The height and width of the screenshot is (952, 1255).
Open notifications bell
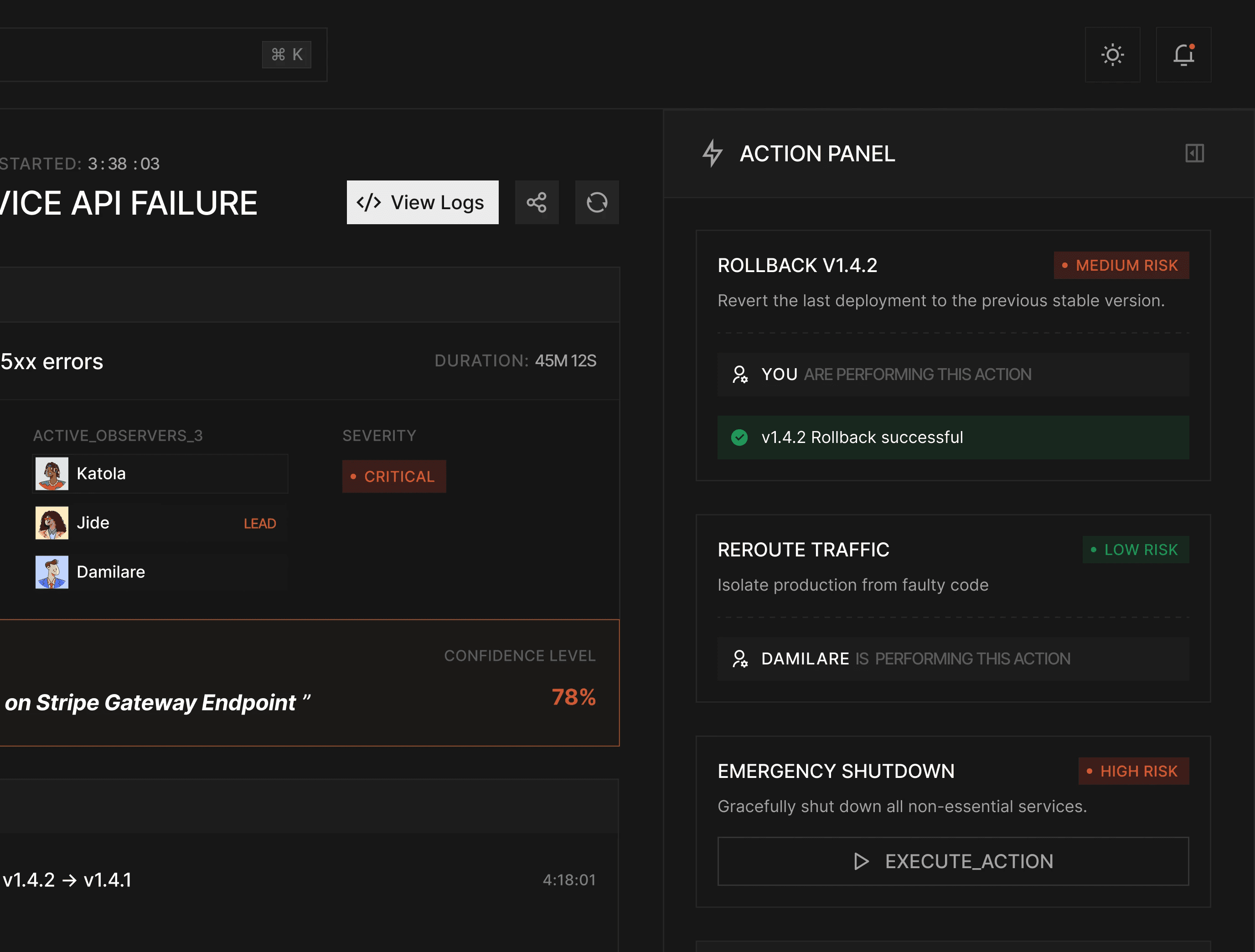1183,55
